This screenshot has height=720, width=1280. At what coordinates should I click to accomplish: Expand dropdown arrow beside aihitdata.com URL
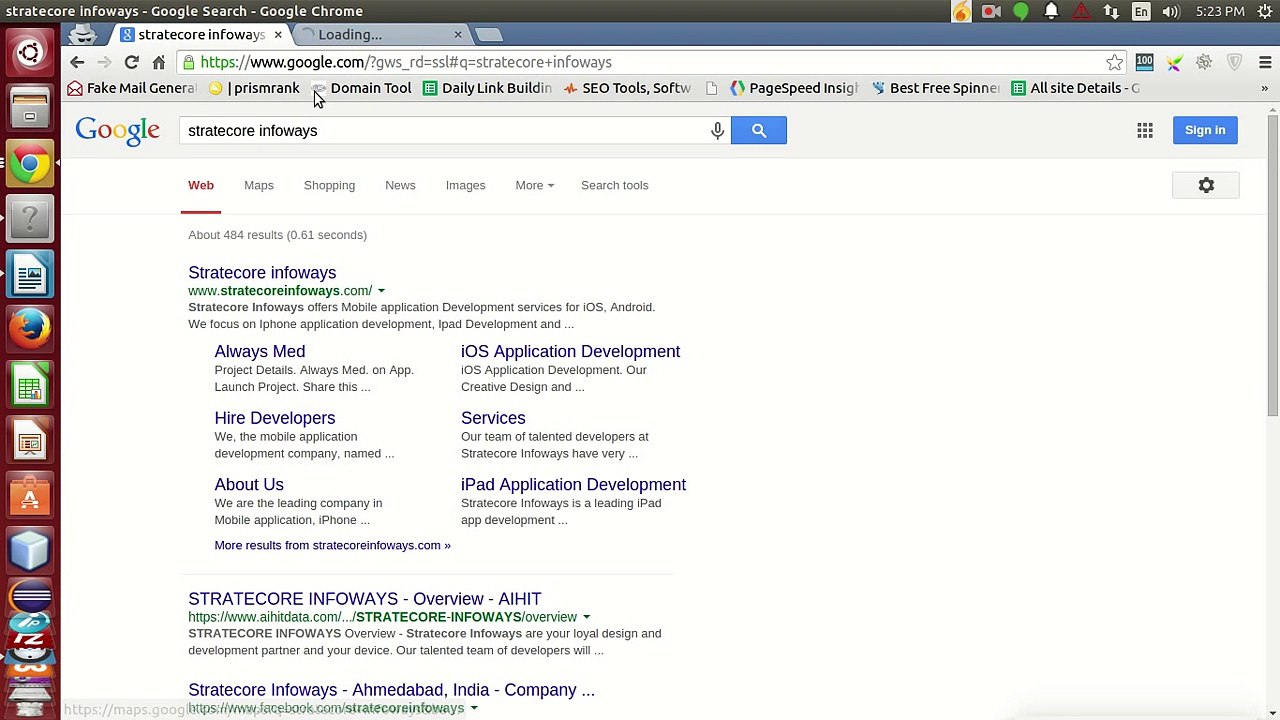[x=586, y=617]
